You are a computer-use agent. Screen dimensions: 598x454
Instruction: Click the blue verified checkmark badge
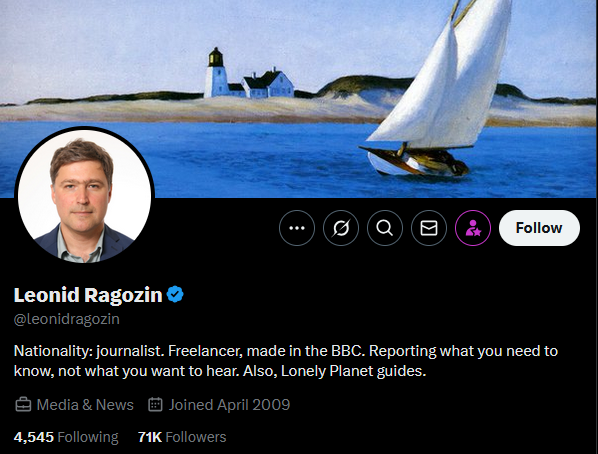click(175, 294)
